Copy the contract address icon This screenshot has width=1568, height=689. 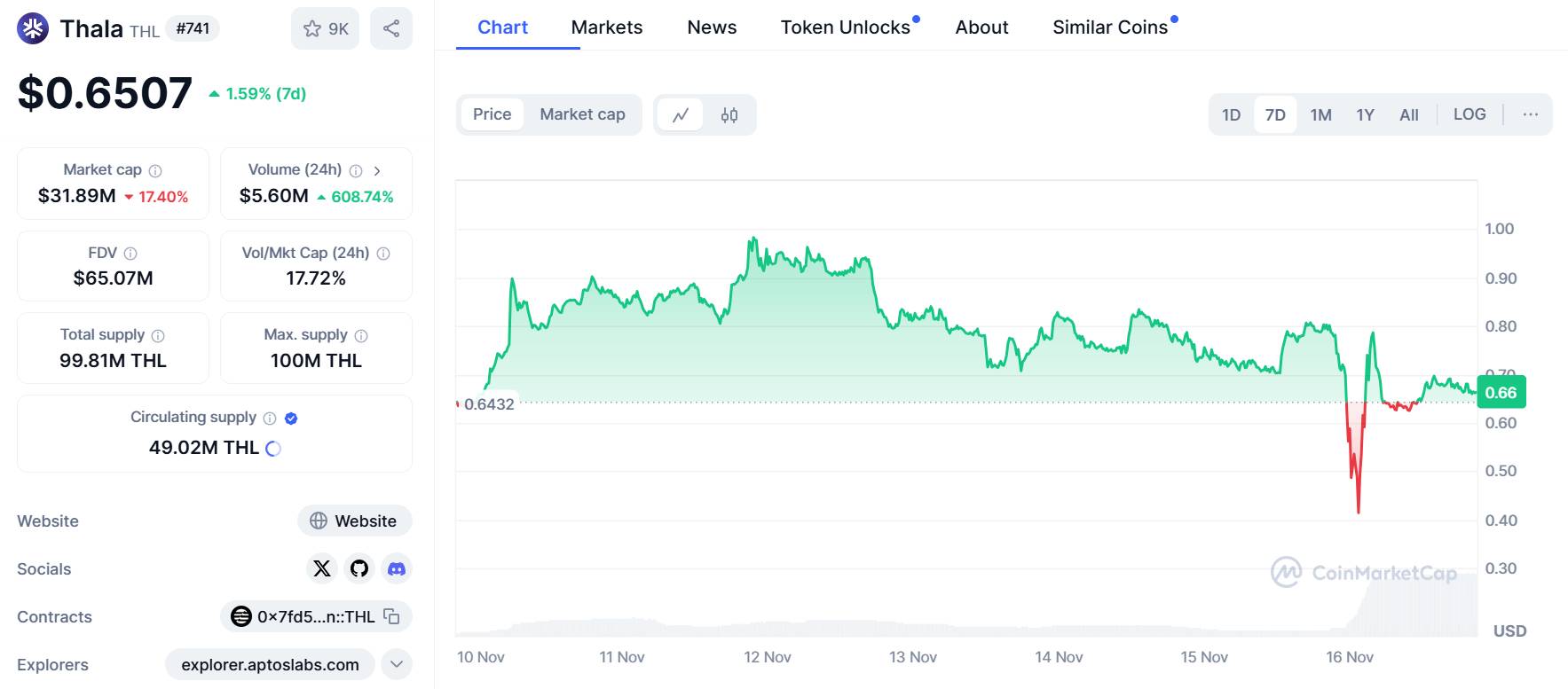391,615
